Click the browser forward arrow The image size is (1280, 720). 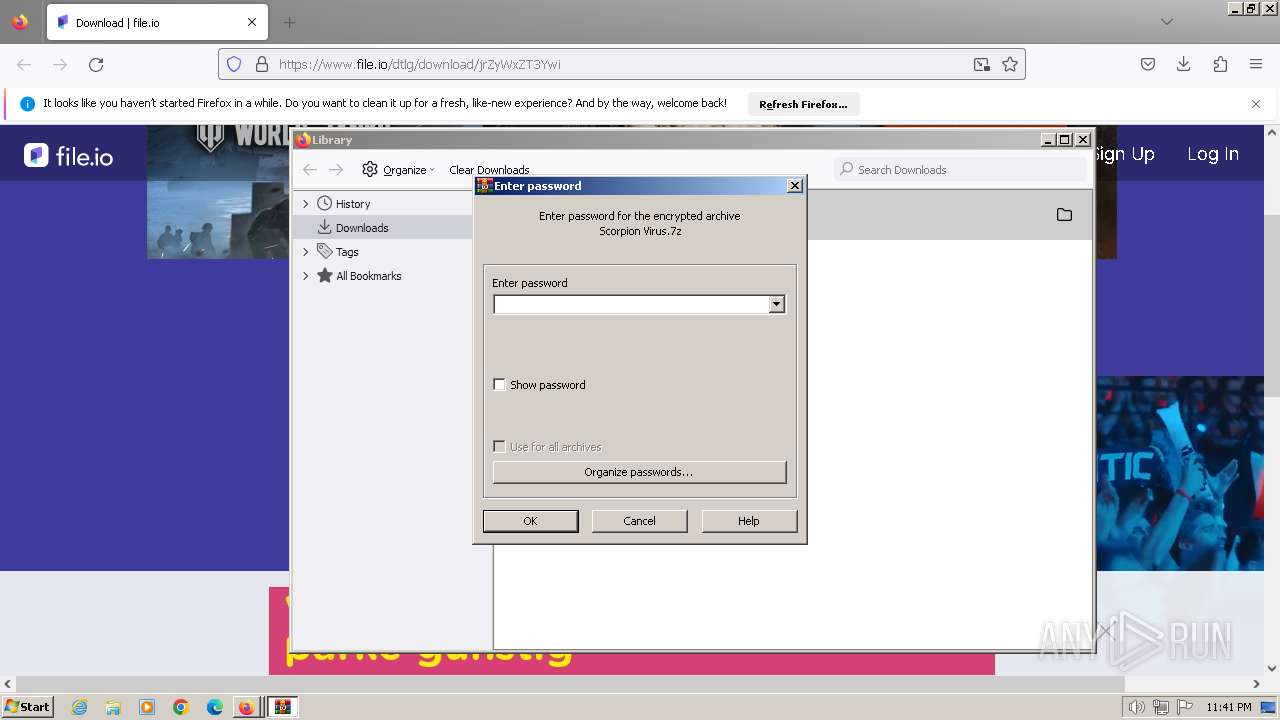[x=60, y=64]
